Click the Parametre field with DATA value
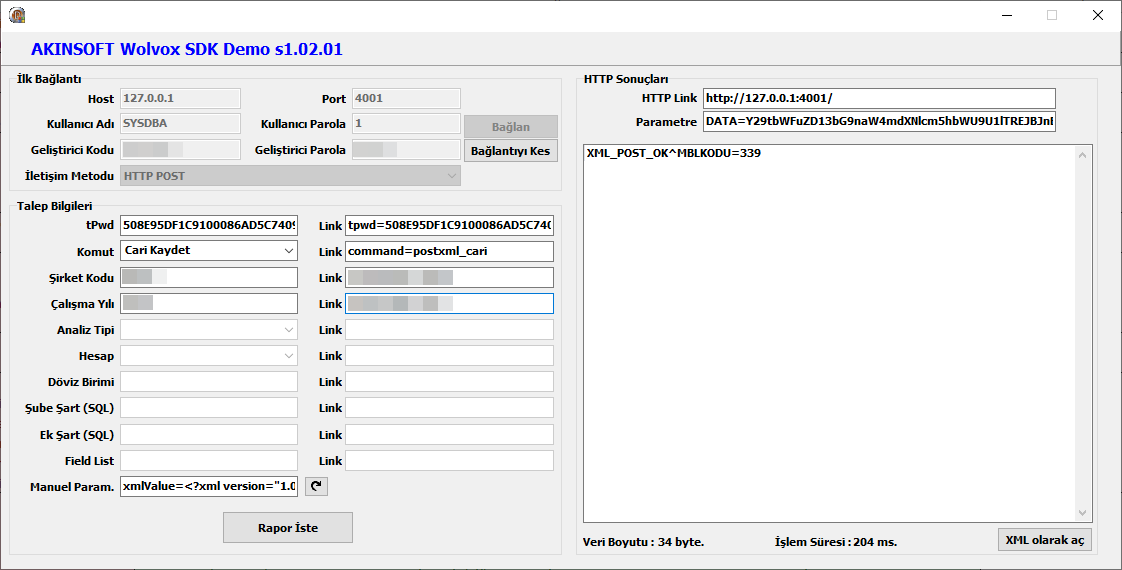Viewport: 1122px width, 570px height. point(878,122)
